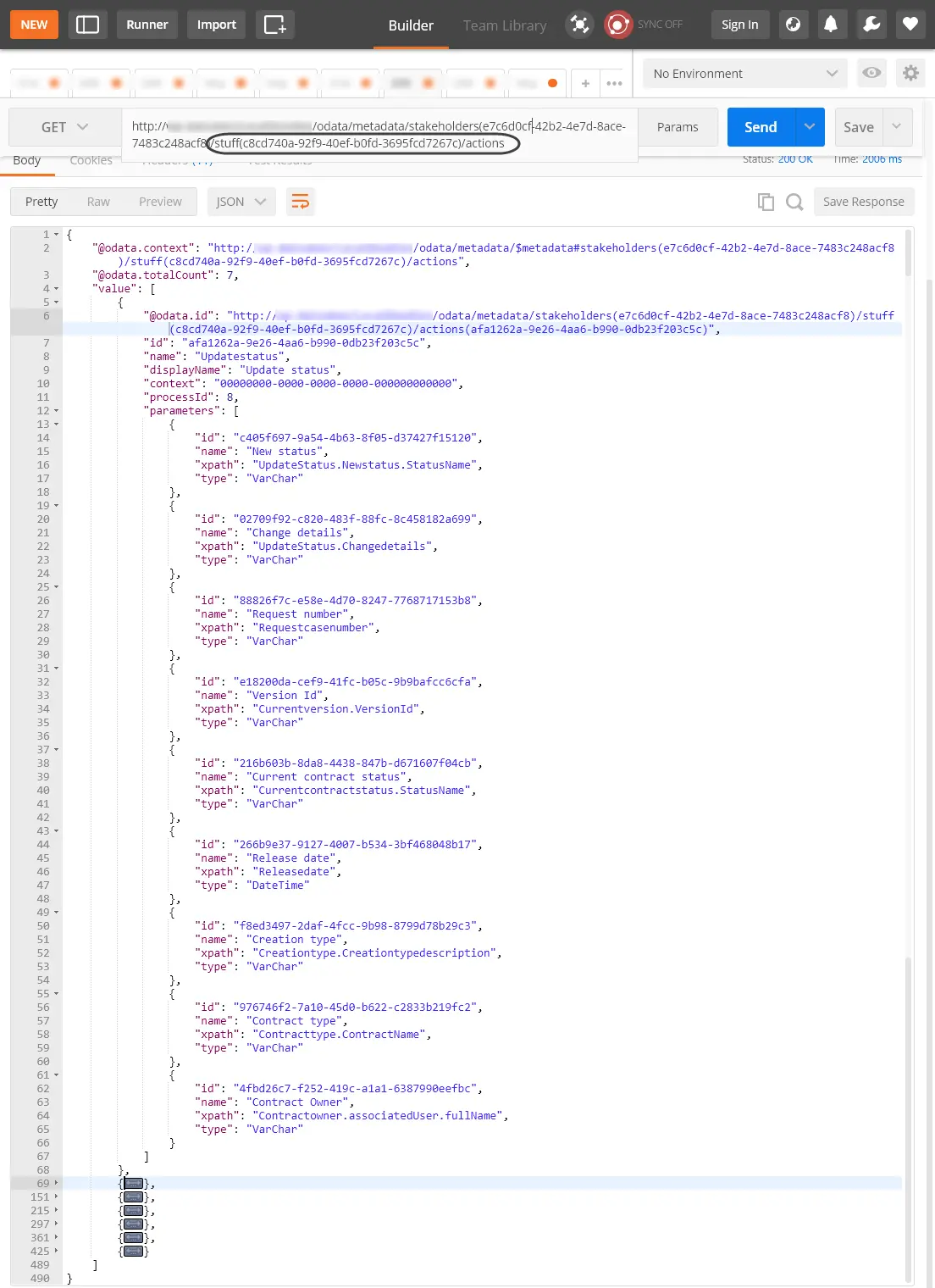Switch to the Builder tab

(x=411, y=25)
